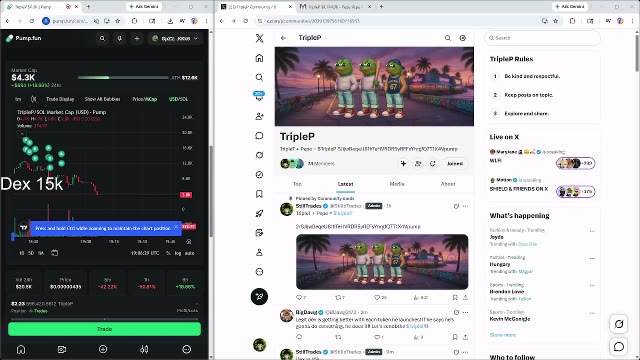Viewport: 640px width, 360px height.
Task: Open the candlestick chart icon in bottom bar
Action: point(144,349)
